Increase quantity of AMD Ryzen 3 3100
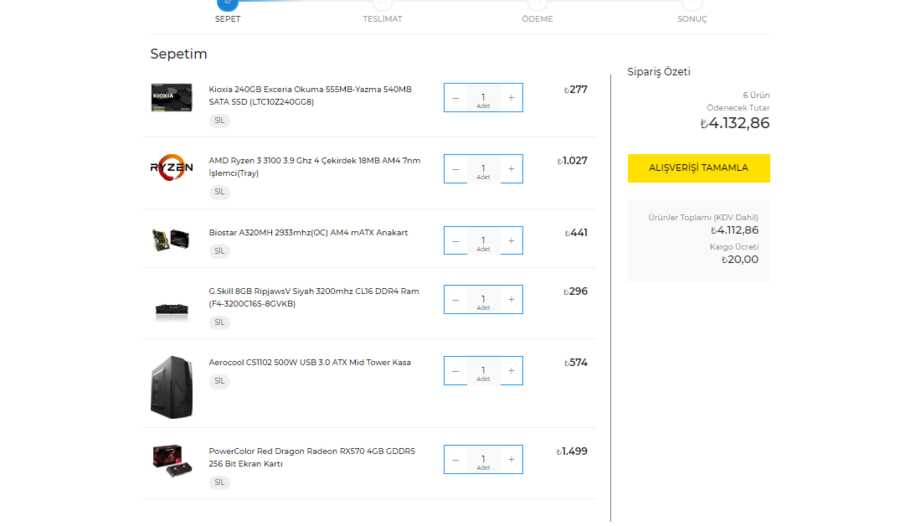 tap(511, 169)
